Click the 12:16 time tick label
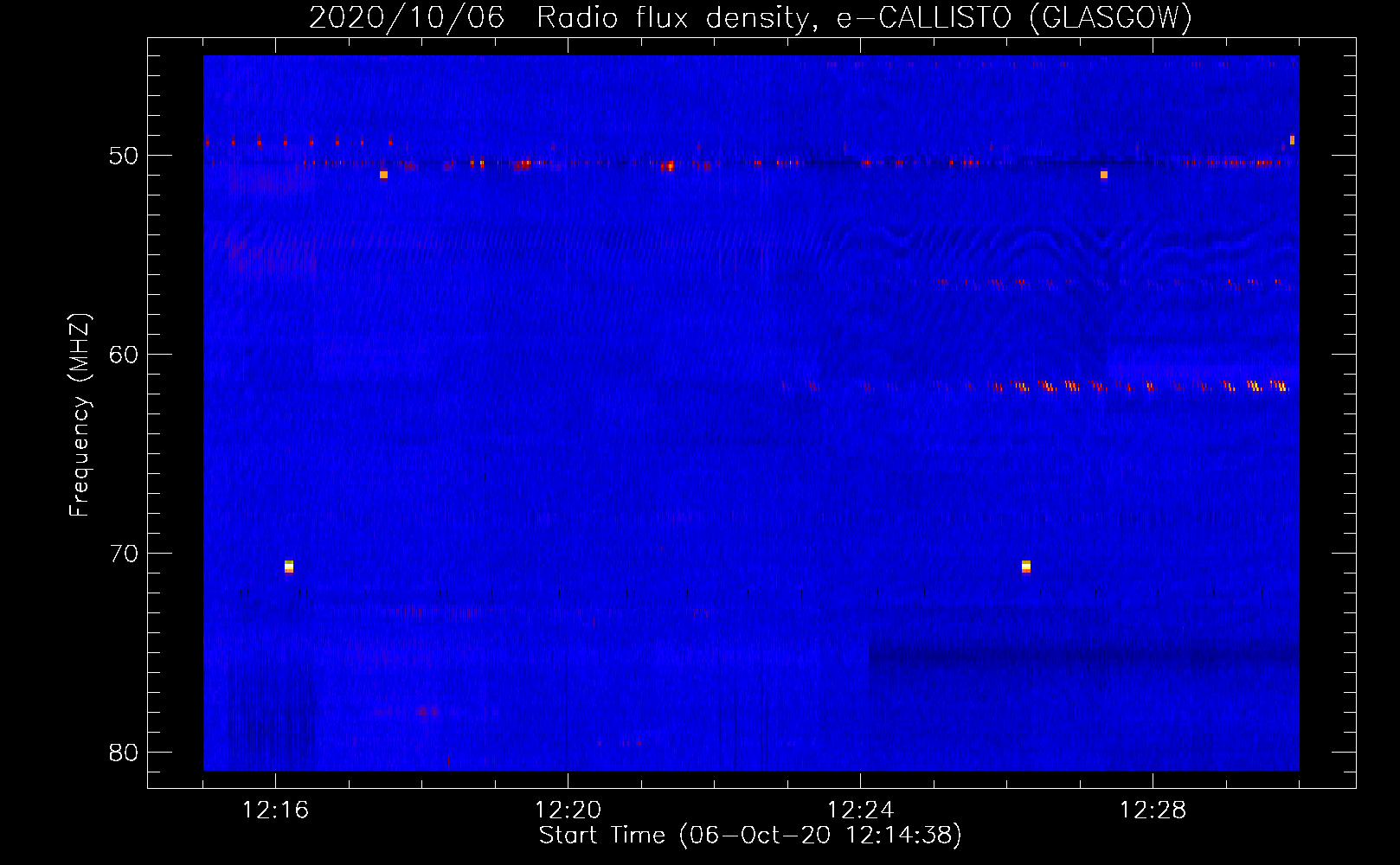The height and width of the screenshot is (865, 1400). 275,811
